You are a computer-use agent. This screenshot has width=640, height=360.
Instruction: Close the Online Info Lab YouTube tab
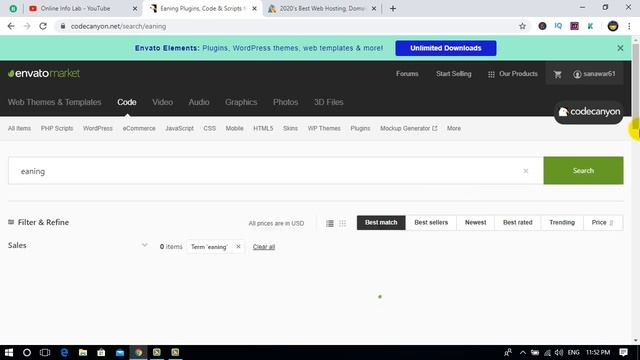[135, 9]
